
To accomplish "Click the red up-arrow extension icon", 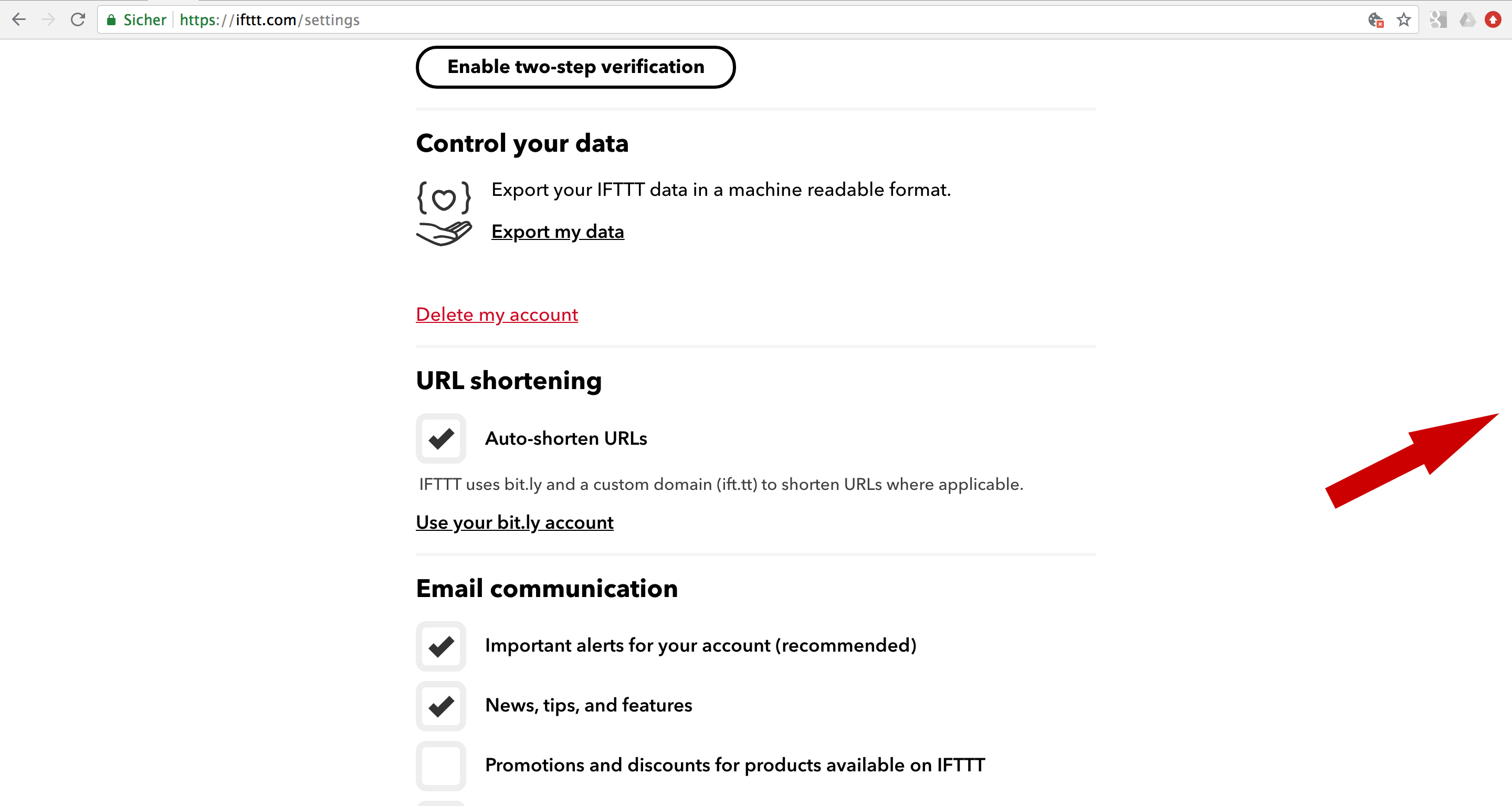I will coord(1493,20).
